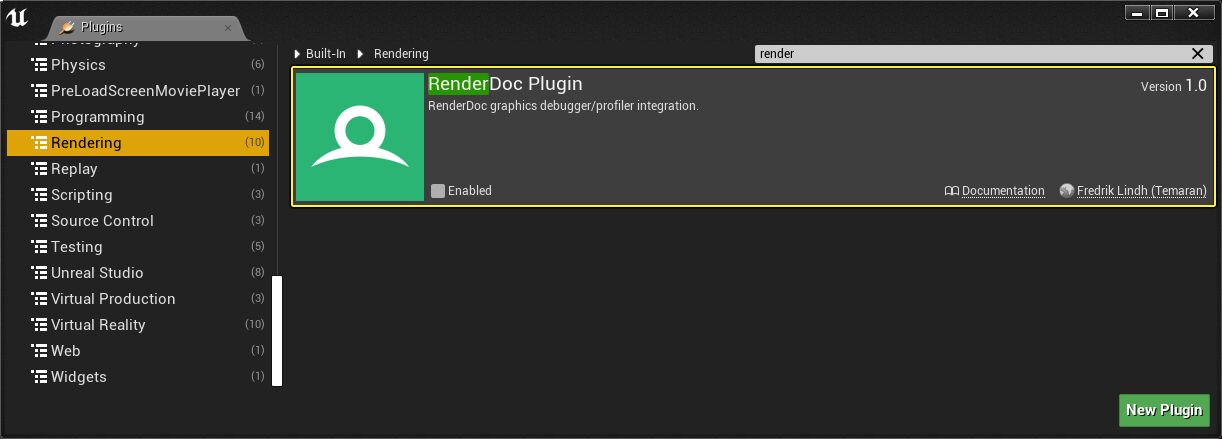Minimize the Plugins window

click(x=1136, y=13)
